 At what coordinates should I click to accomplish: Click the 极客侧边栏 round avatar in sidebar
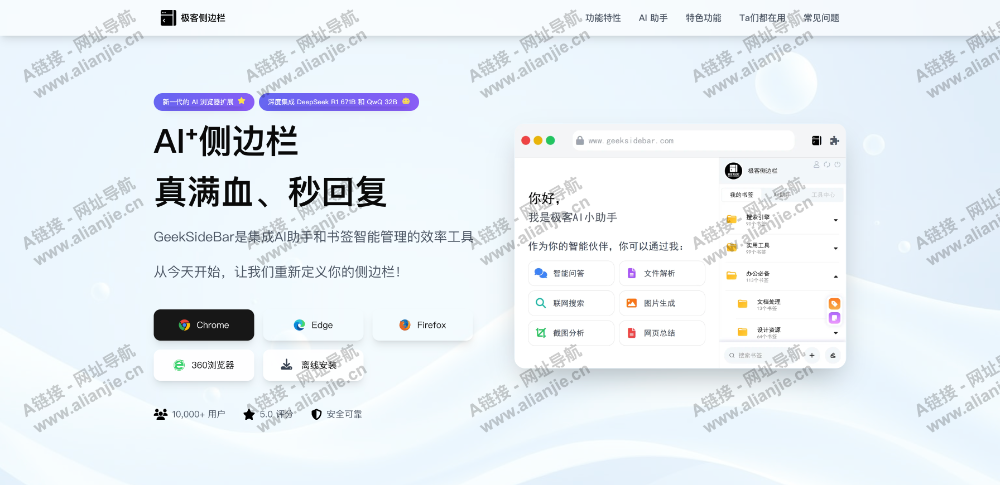(x=733, y=170)
